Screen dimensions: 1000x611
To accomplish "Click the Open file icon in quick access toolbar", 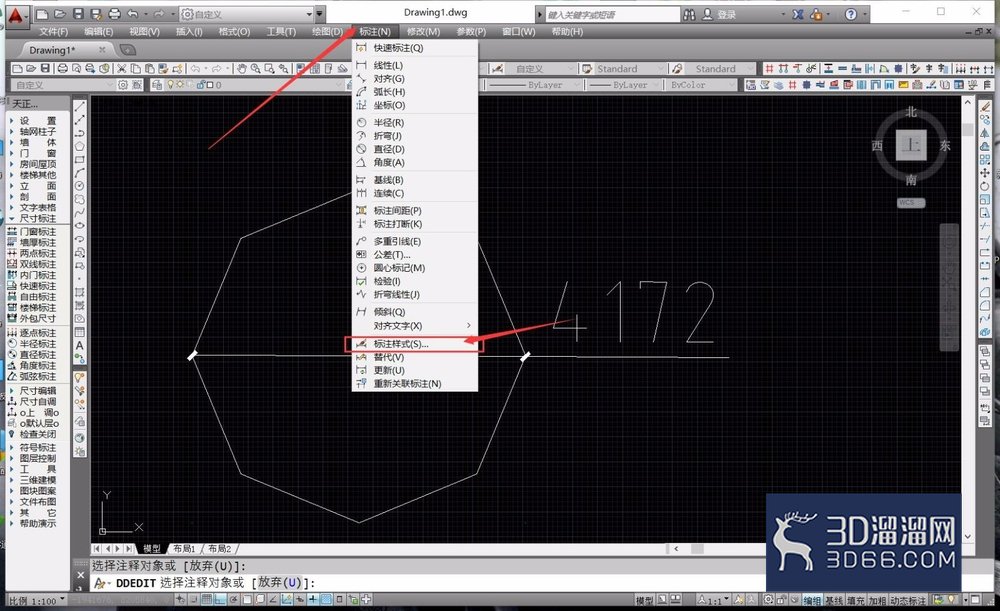I will (x=60, y=13).
